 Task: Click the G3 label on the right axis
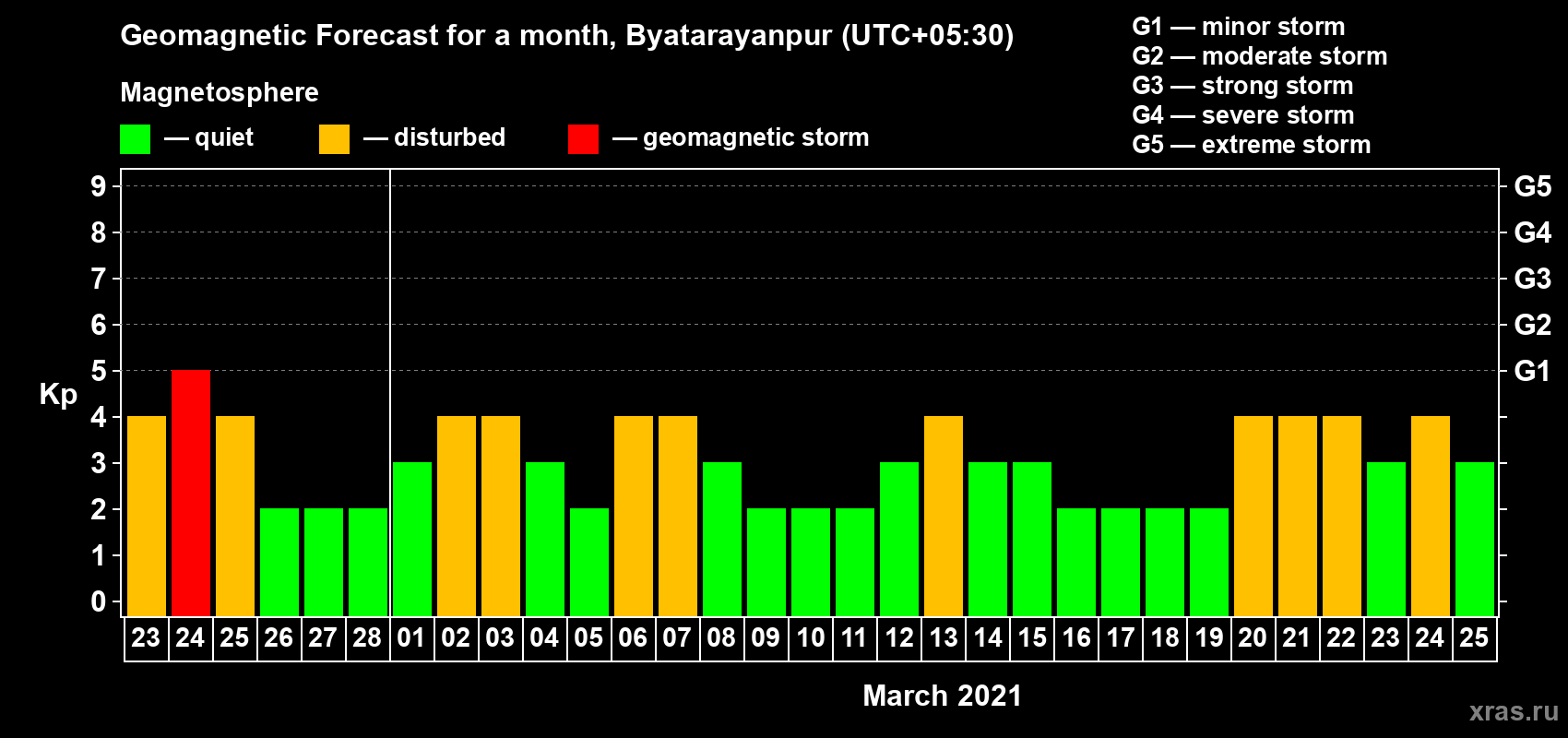[1532, 279]
